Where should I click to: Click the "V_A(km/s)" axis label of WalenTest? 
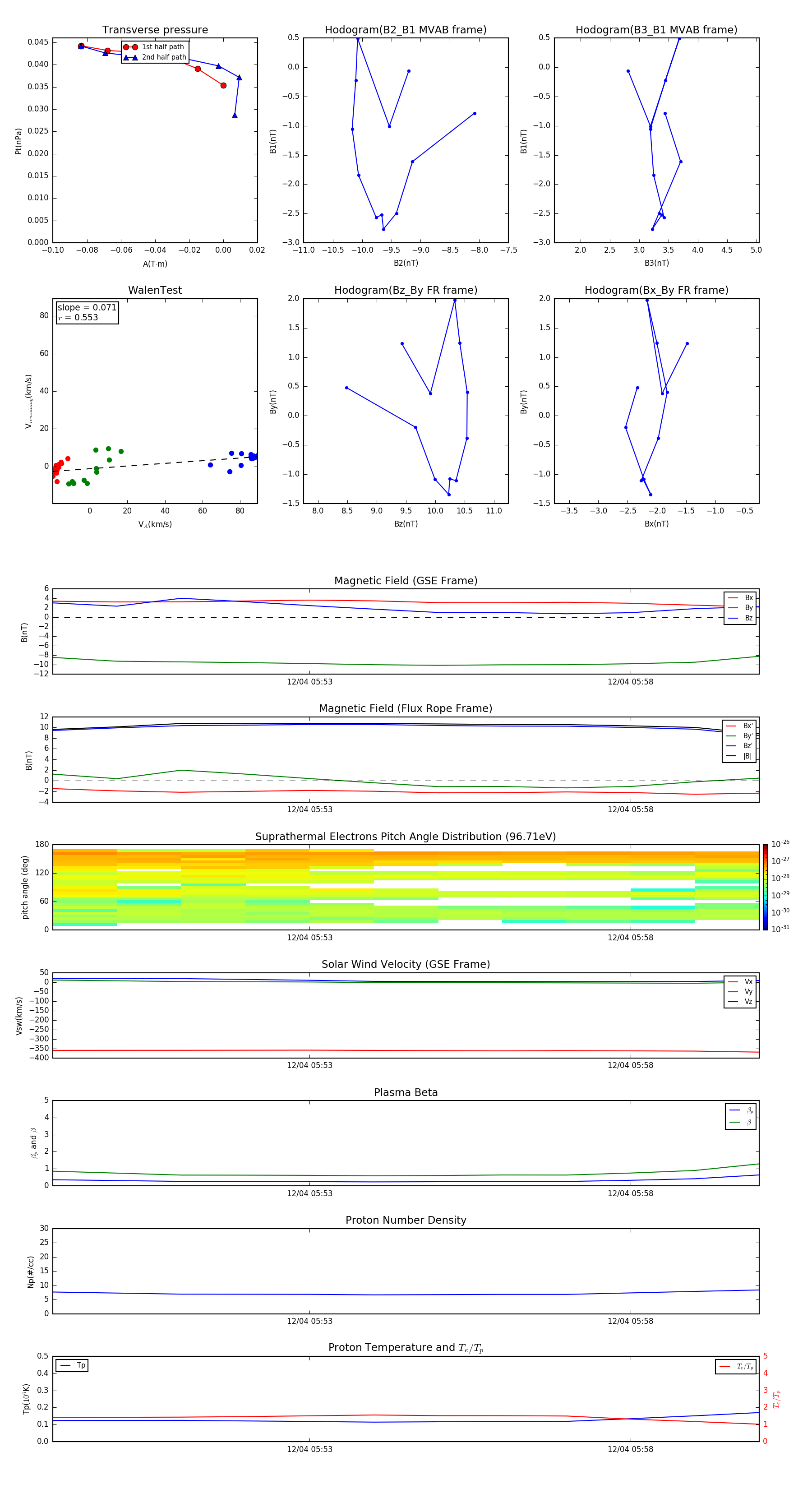click(x=155, y=524)
